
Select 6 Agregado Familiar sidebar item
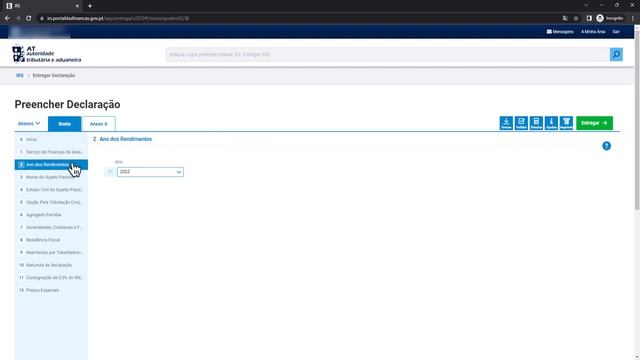coord(51,215)
